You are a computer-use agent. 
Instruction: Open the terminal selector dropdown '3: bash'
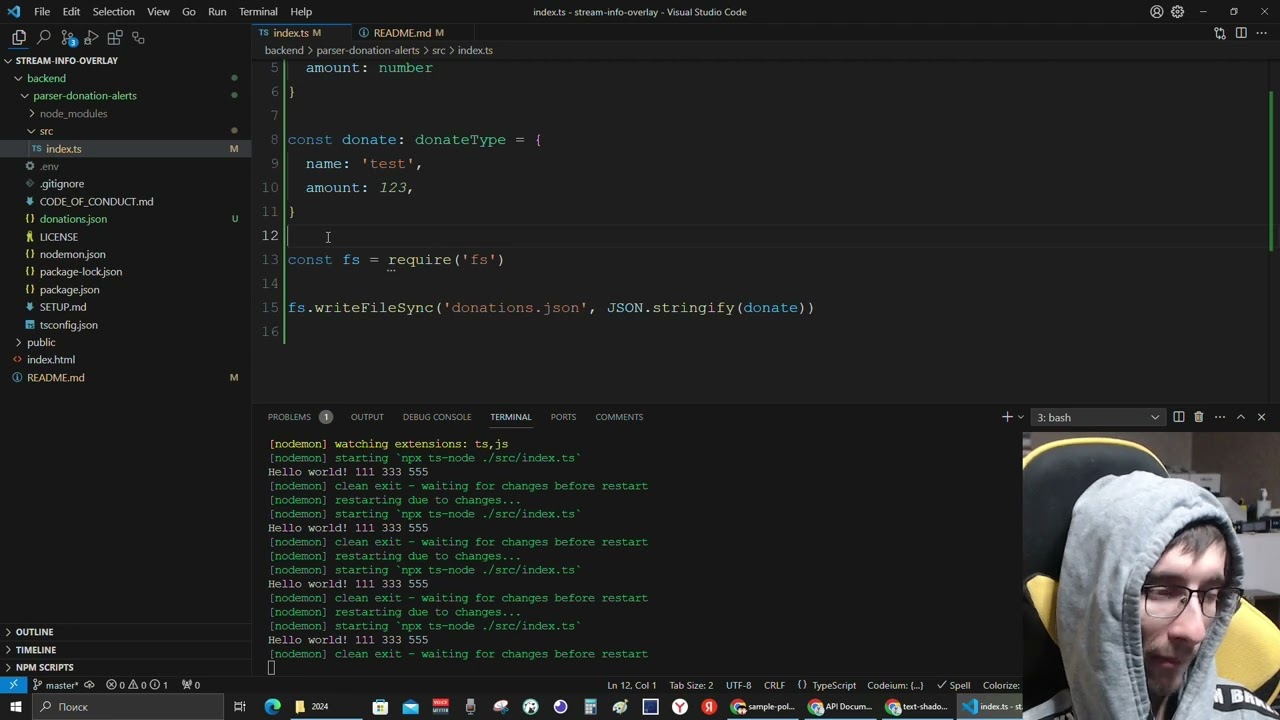(x=1097, y=417)
